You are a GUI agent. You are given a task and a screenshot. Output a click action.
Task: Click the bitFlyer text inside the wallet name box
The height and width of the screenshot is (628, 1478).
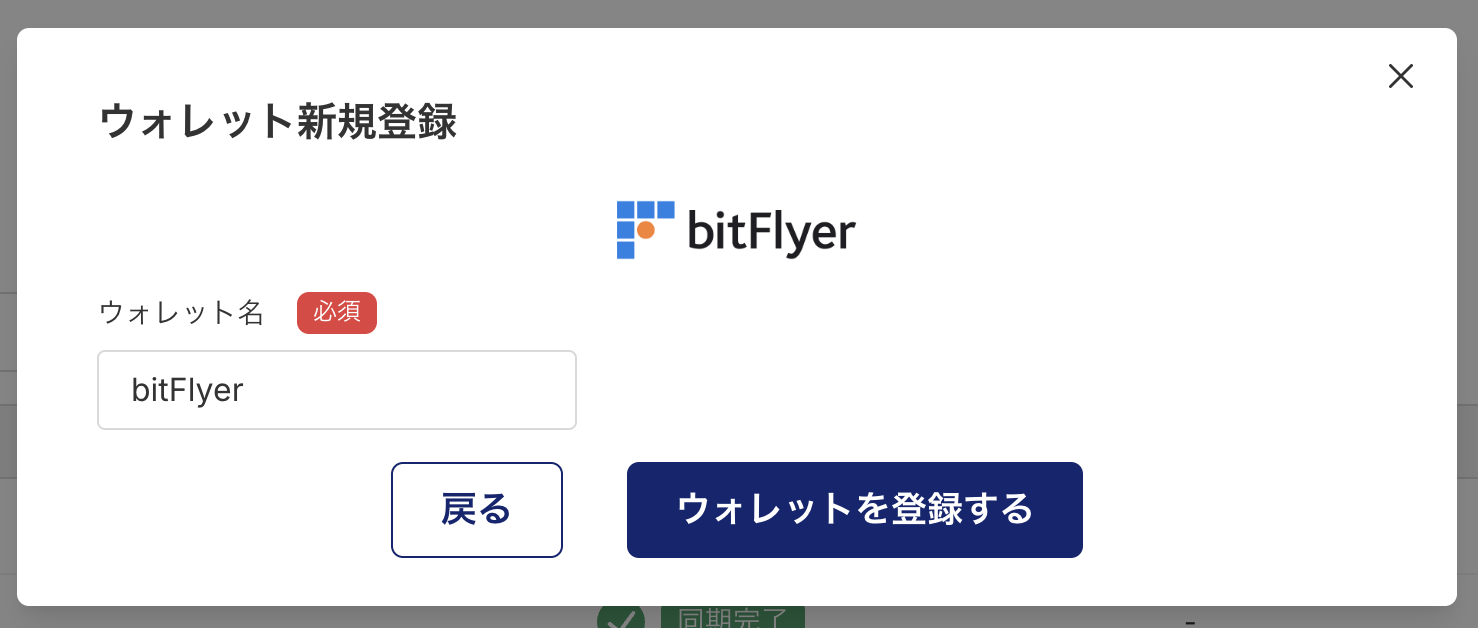[x=188, y=390]
